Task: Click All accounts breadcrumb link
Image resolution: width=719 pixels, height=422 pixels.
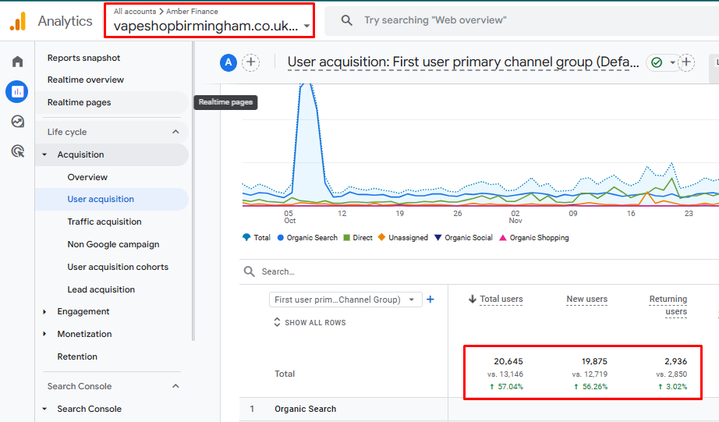Action: [135, 11]
